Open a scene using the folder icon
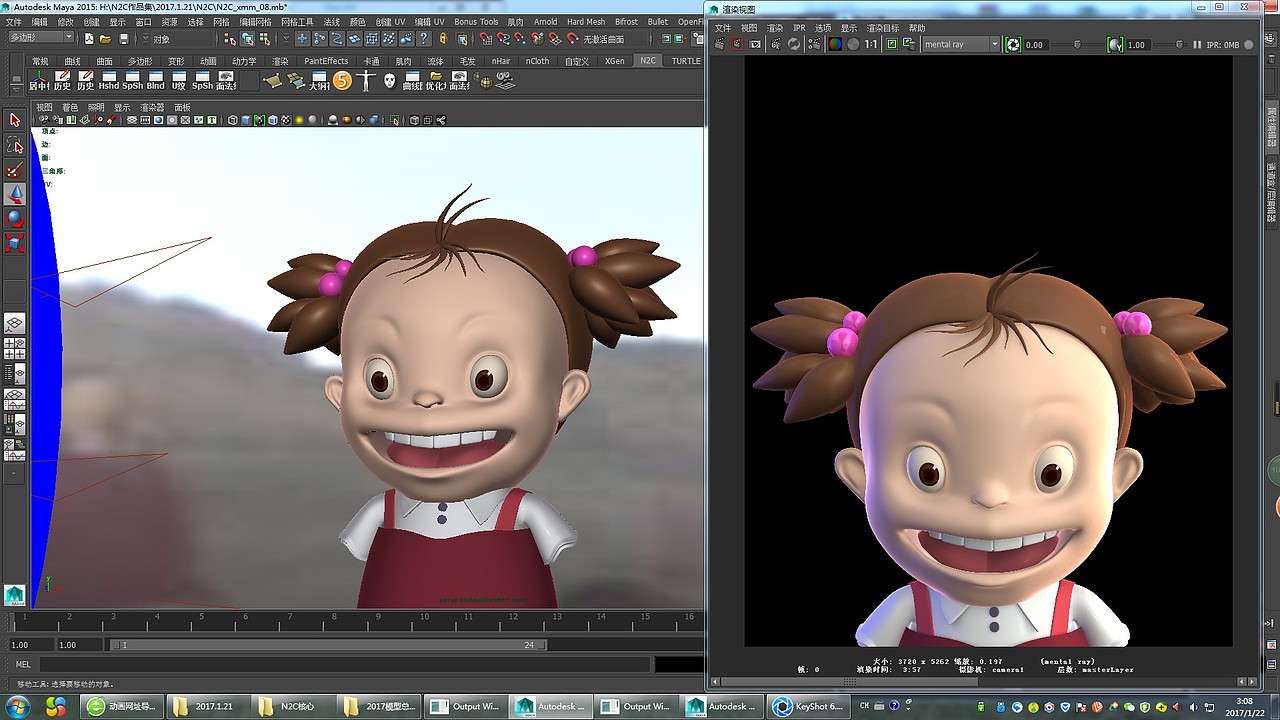Screen dimensions: 1280x720 pyautogui.click(x=106, y=39)
